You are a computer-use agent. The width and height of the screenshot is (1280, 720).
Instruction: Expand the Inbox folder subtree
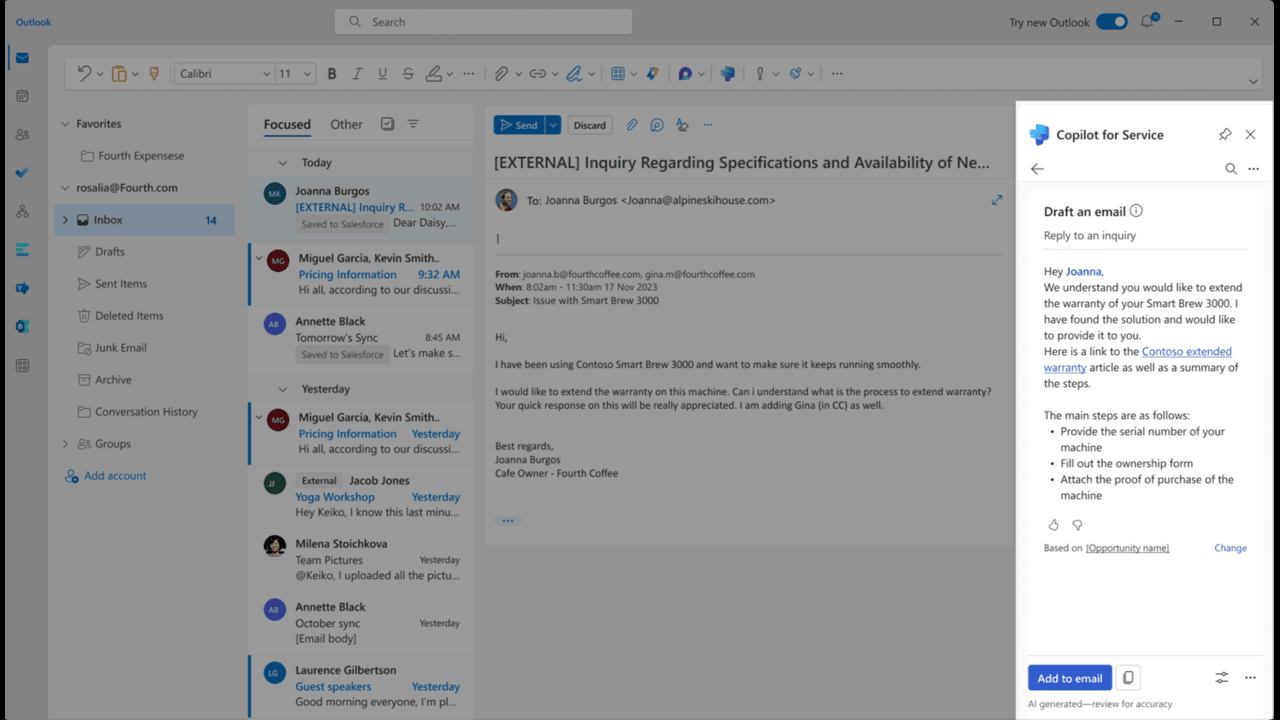click(66, 220)
